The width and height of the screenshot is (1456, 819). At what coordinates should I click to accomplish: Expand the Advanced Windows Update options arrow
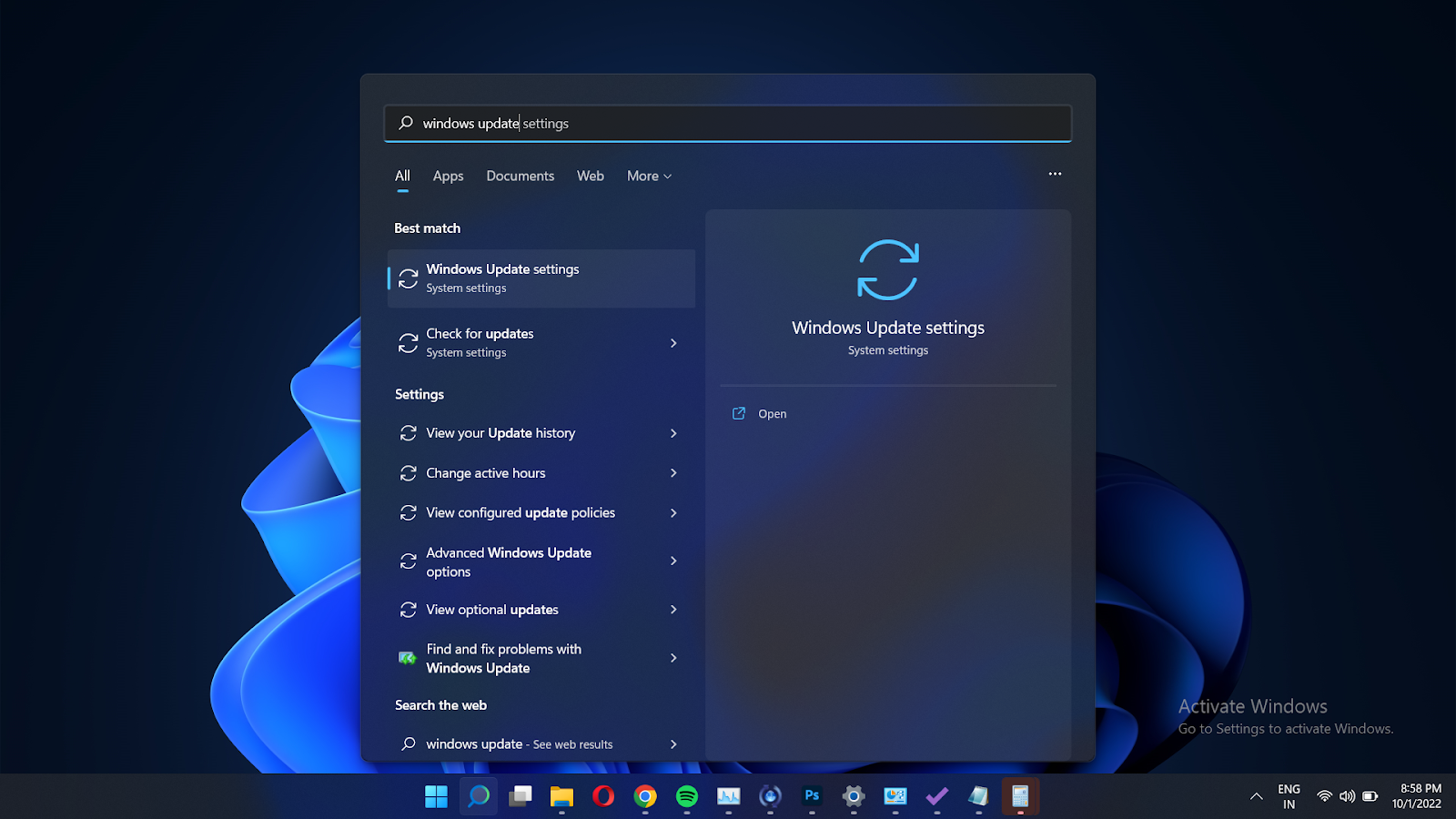pos(673,561)
